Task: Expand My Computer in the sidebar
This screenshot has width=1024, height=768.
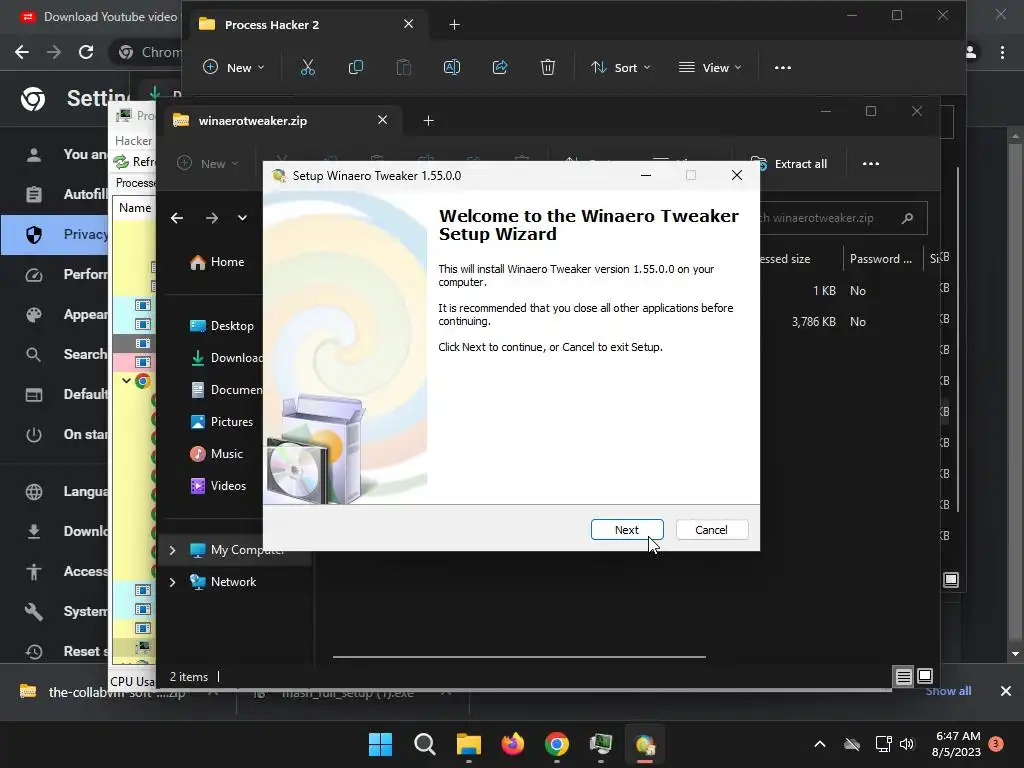Action: (172, 551)
